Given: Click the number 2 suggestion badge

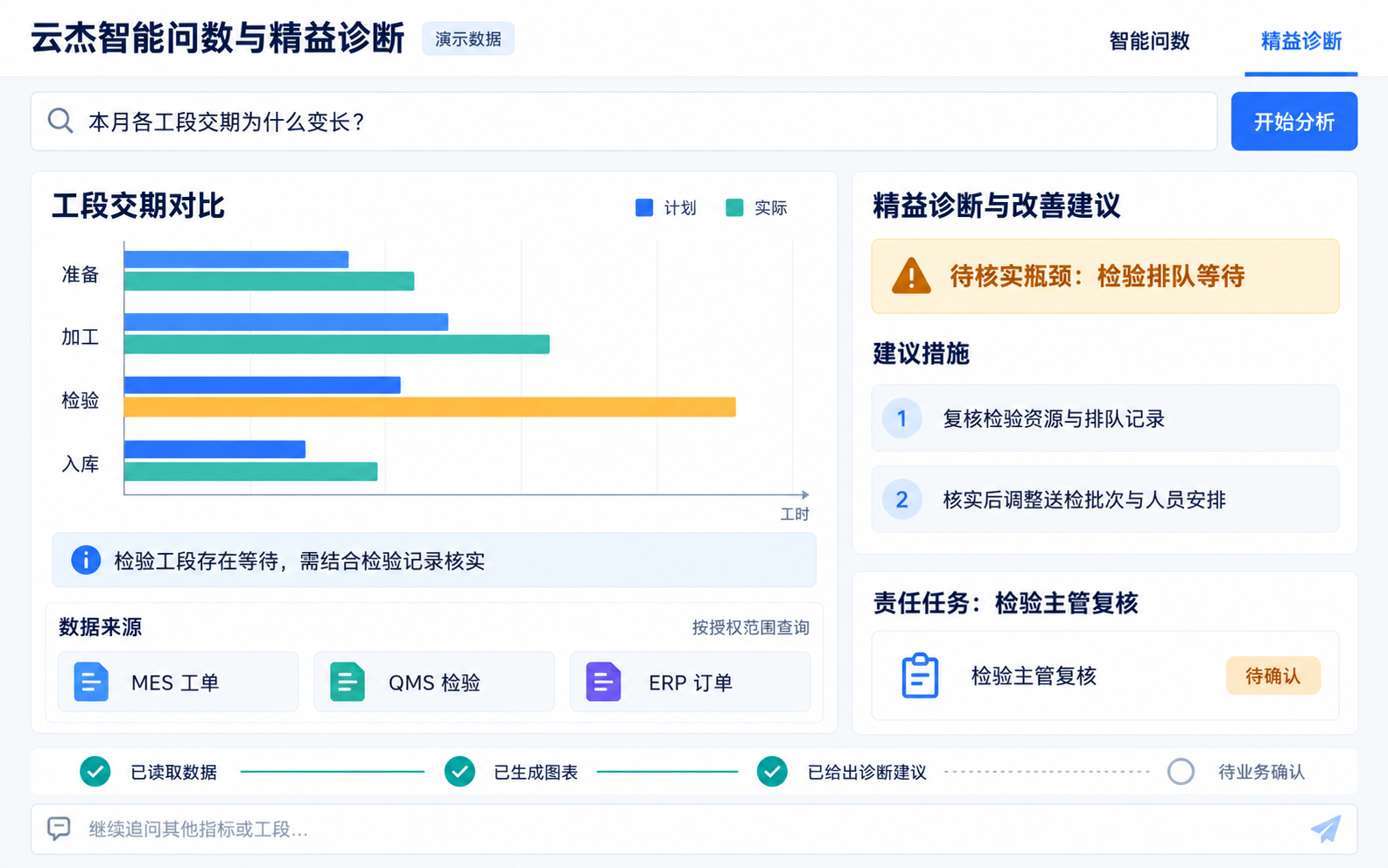Looking at the screenshot, I should pos(901,500).
